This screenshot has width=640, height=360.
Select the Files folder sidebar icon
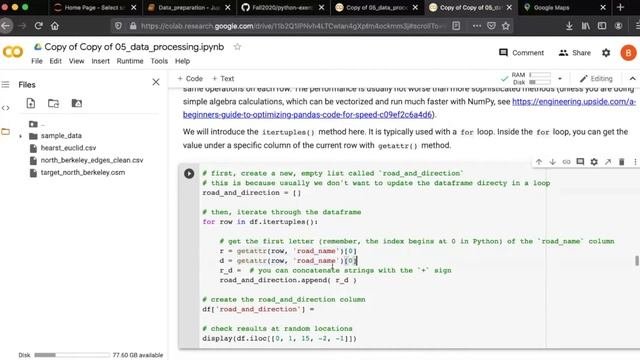pyautogui.click(x=5, y=132)
